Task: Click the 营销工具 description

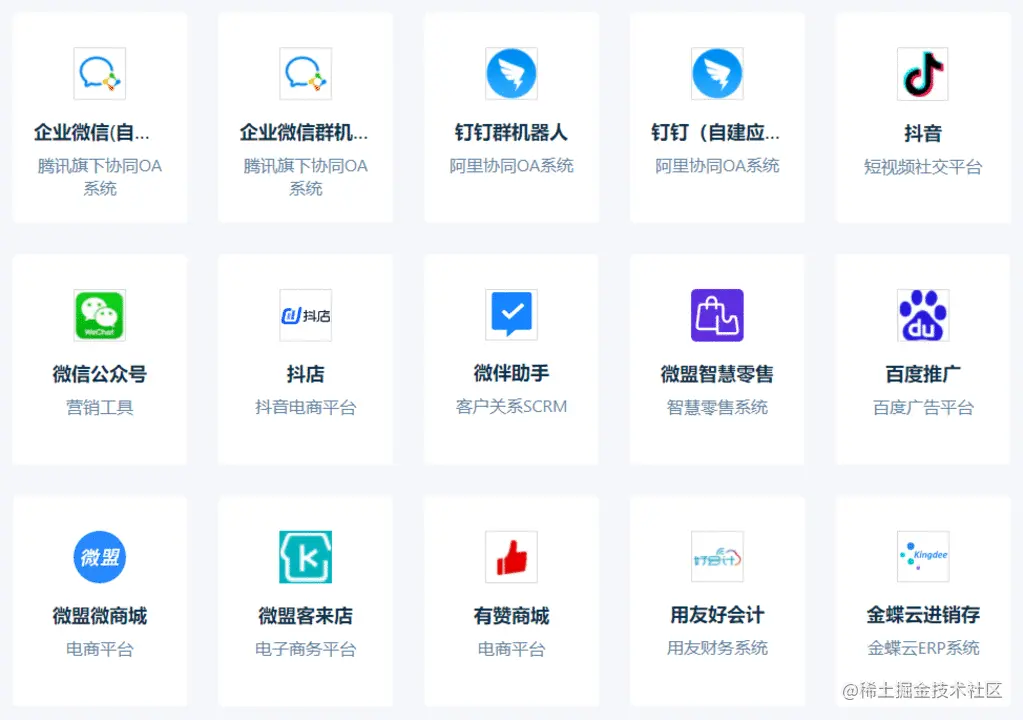Action: click(99, 408)
